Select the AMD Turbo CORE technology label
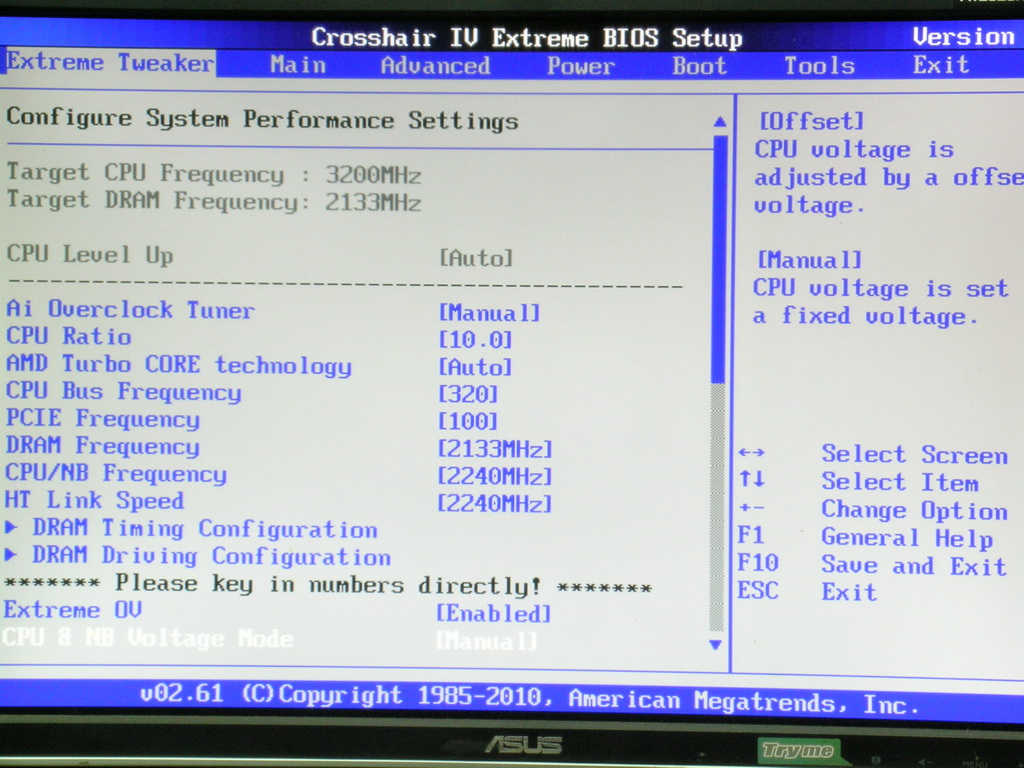1024x768 pixels. pyautogui.click(x=178, y=364)
